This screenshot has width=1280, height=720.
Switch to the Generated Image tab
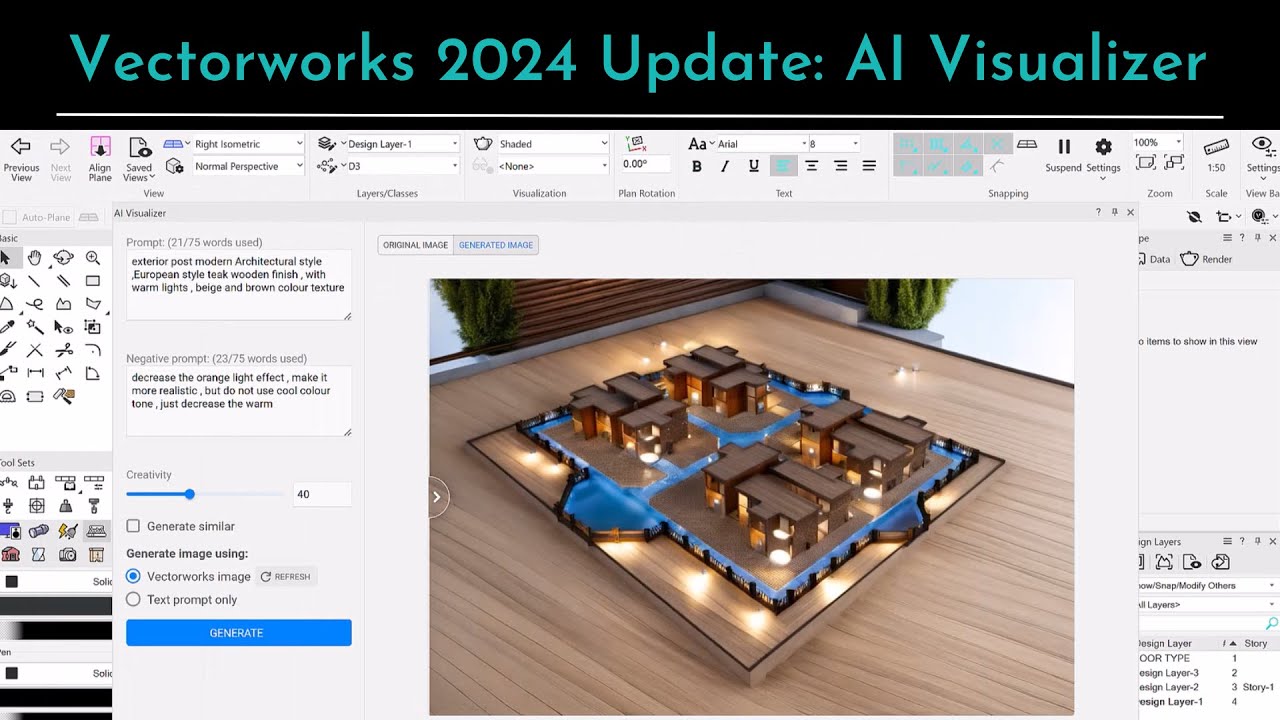[x=496, y=244]
